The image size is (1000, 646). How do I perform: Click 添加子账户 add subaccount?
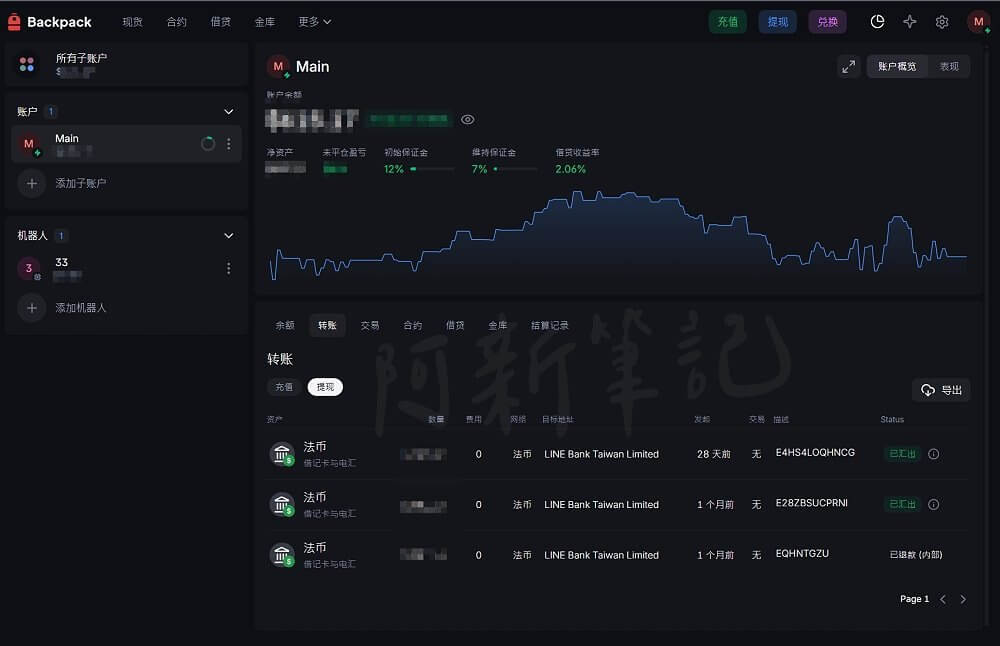80,184
